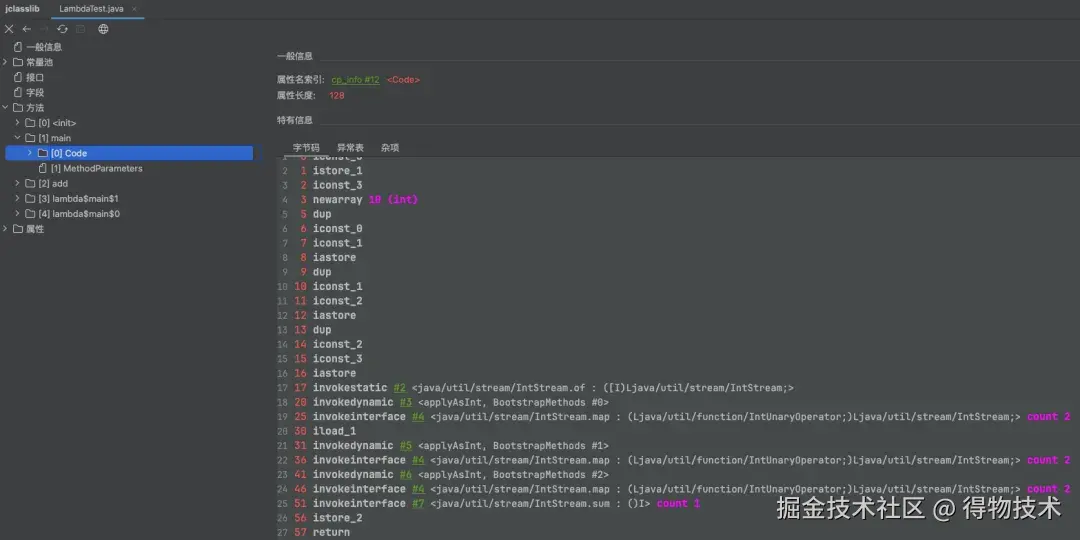Open the 异常表 exception table tab
The height and width of the screenshot is (540, 1080).
pos(350,147)
